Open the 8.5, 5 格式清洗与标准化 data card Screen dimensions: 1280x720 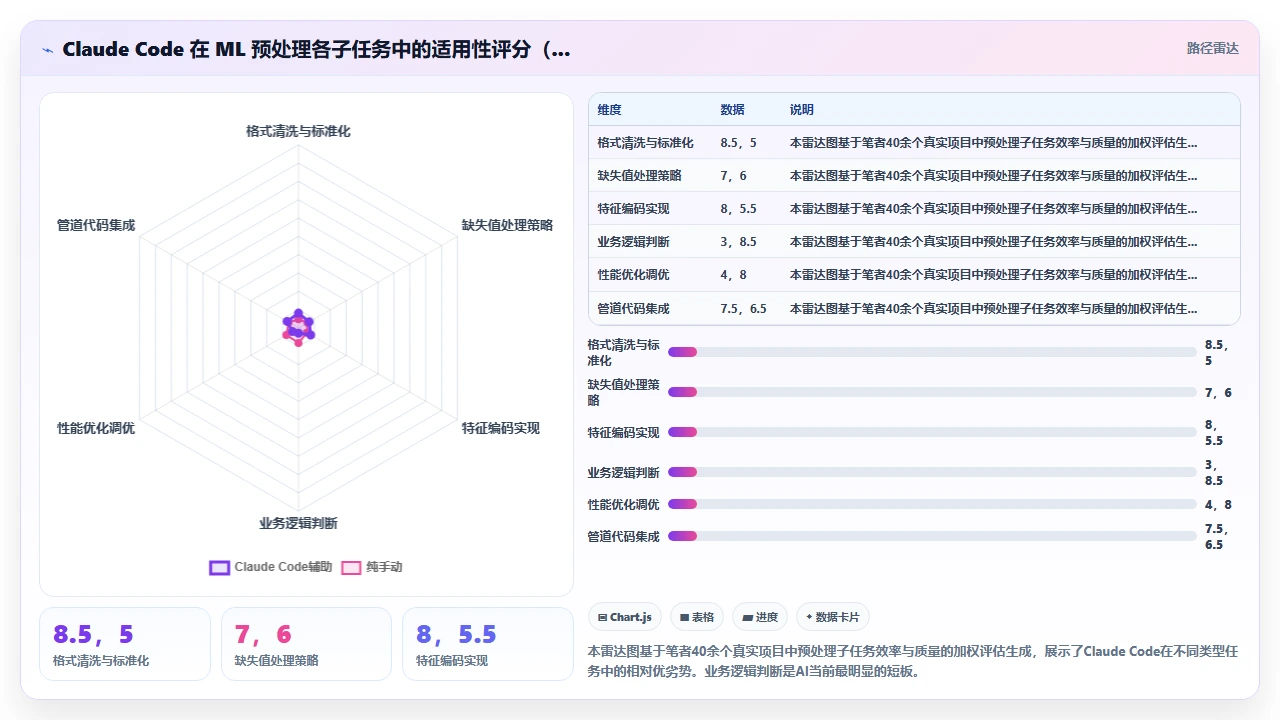[x=125, y=644]
